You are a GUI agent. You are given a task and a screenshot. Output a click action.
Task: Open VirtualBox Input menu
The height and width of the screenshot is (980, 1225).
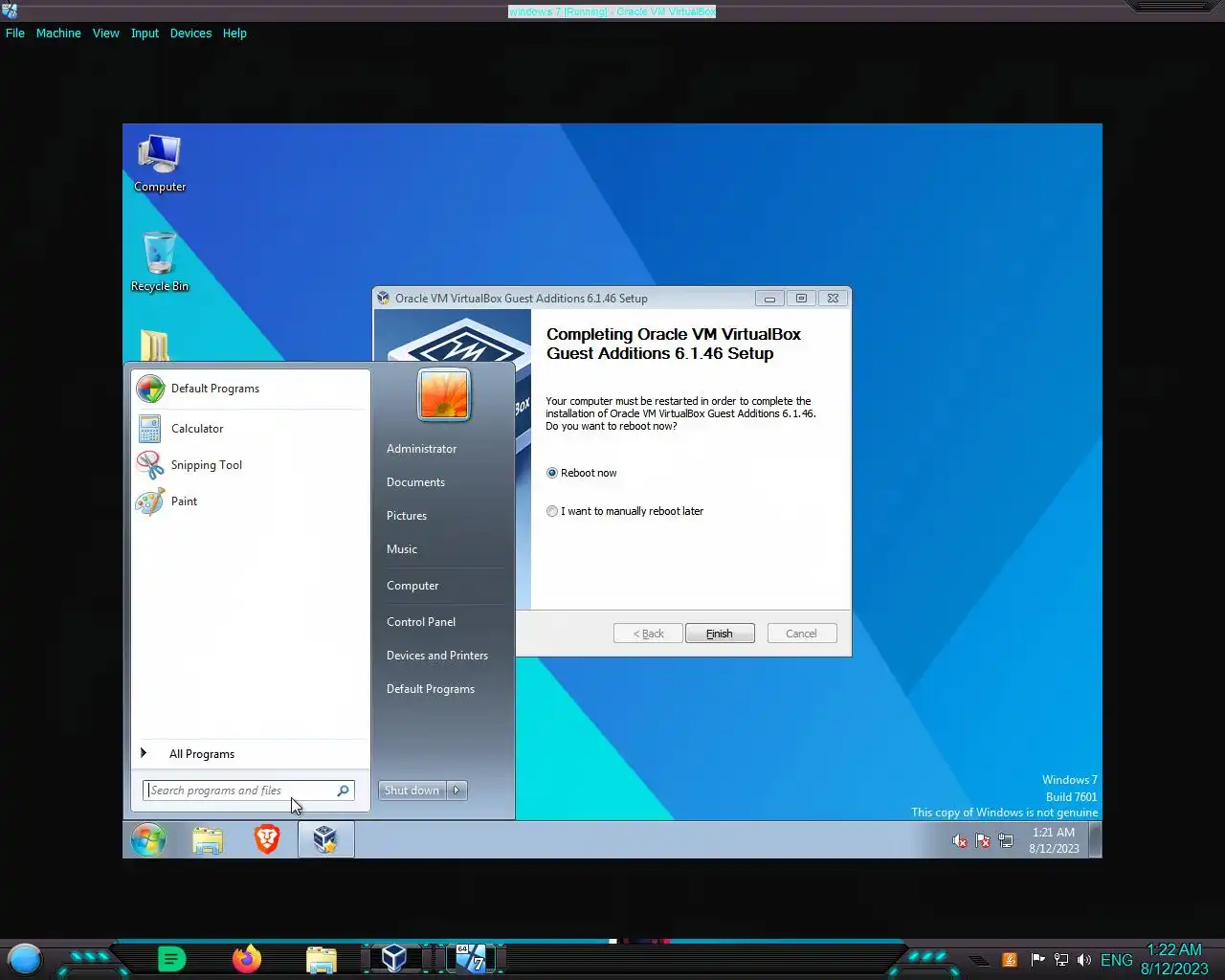tap(145, 33)
